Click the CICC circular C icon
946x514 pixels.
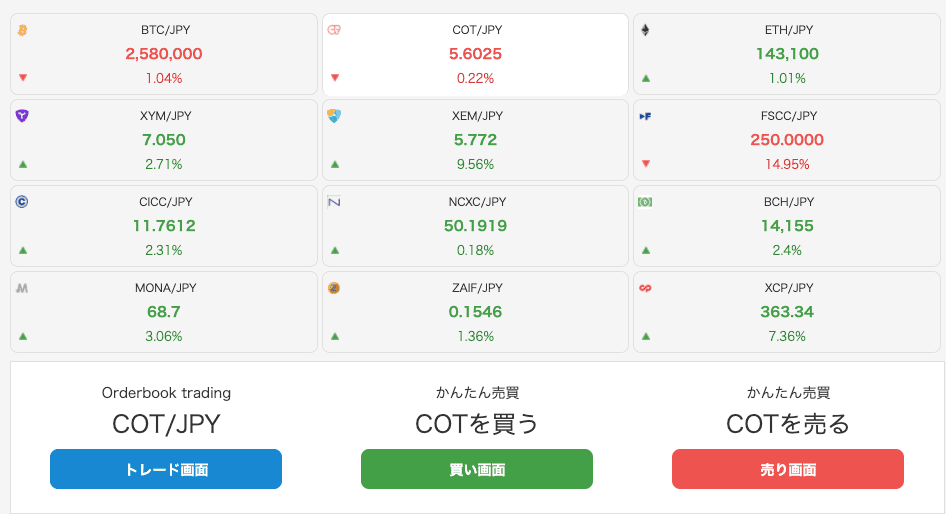tap(22, 201)
